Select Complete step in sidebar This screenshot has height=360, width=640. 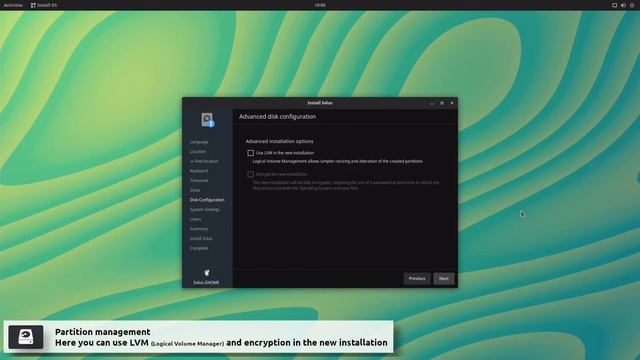coord(199,248)
